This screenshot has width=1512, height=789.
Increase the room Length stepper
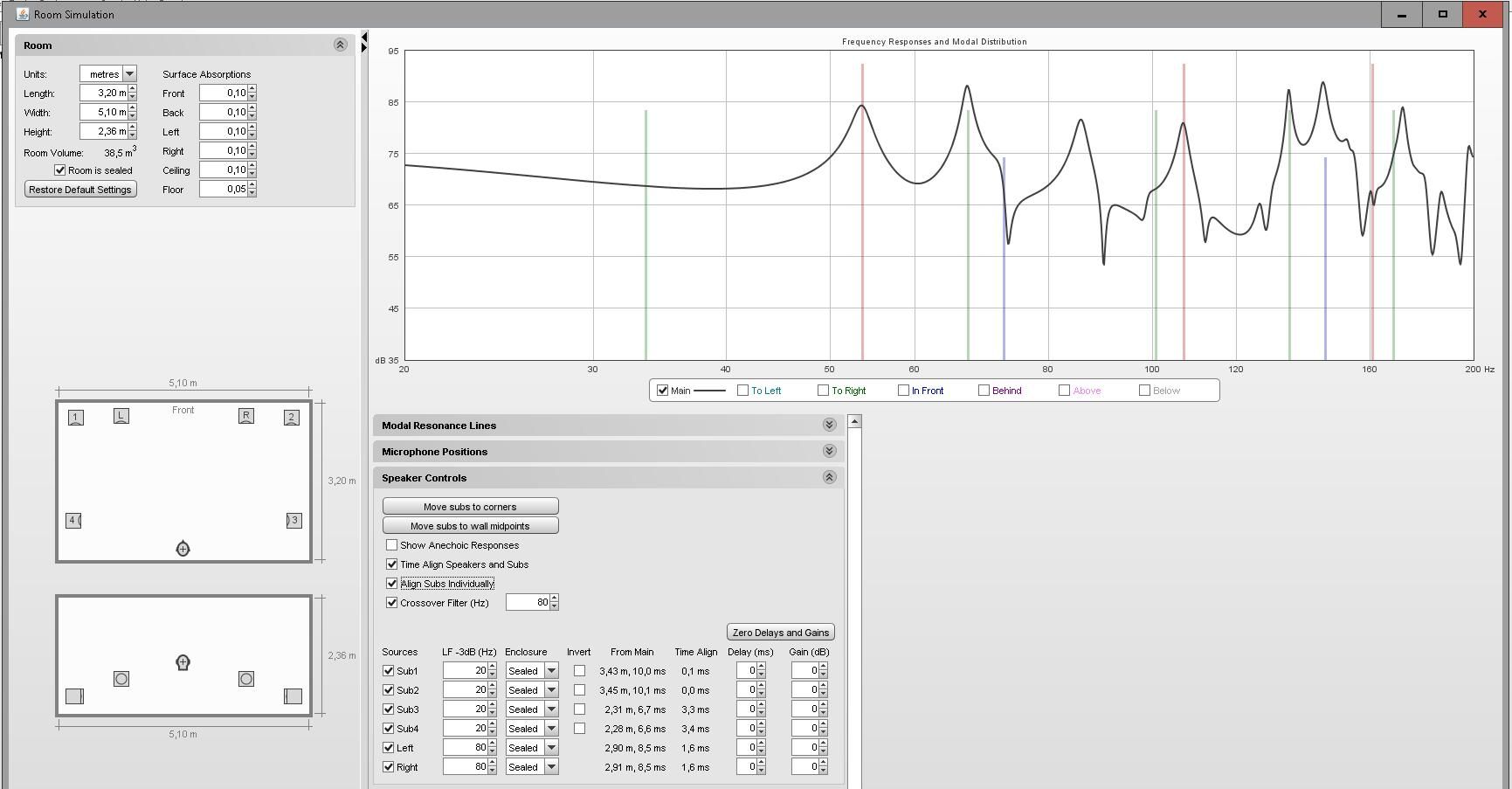coord(133,89)
